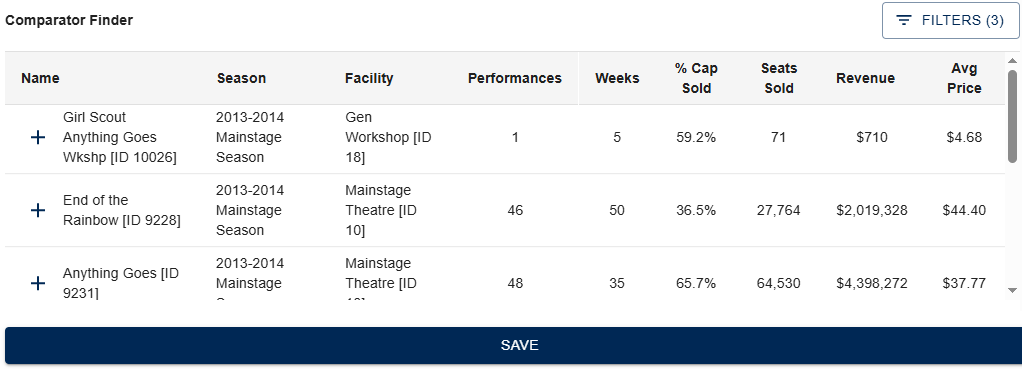The height and width of the screenshot is (369, 1022).
Task: Click the FILTERS (3) button
Action: pyautogui.click(x=950, y=20)
